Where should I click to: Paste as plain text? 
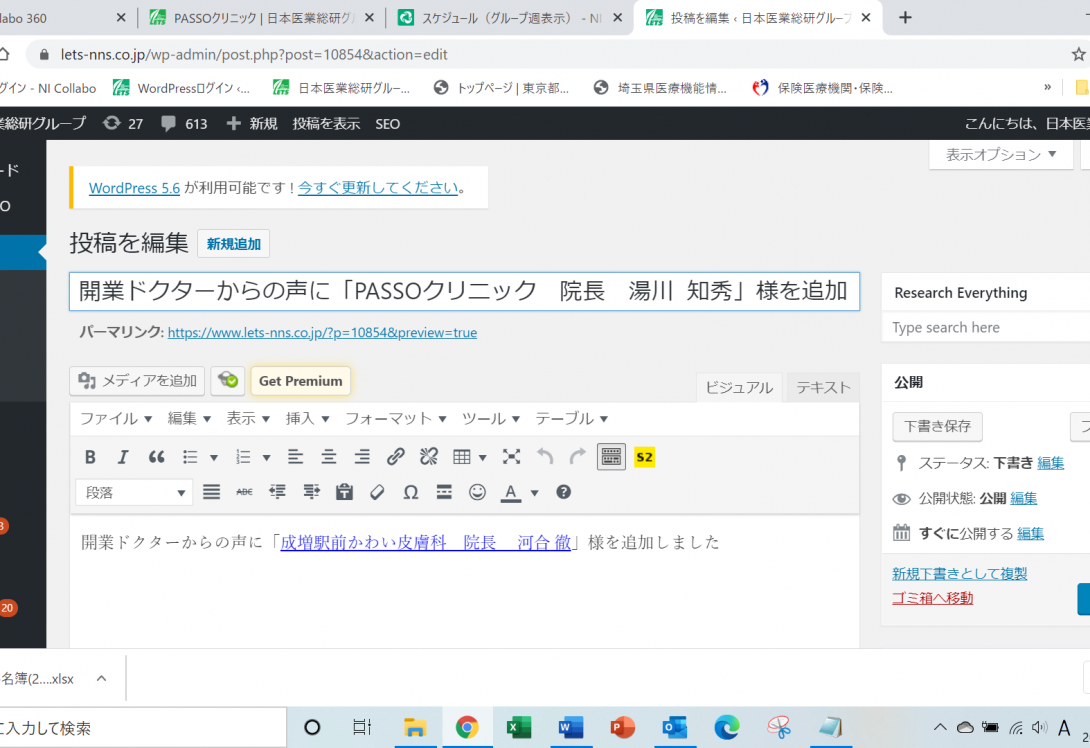click(x=344, y=492)
